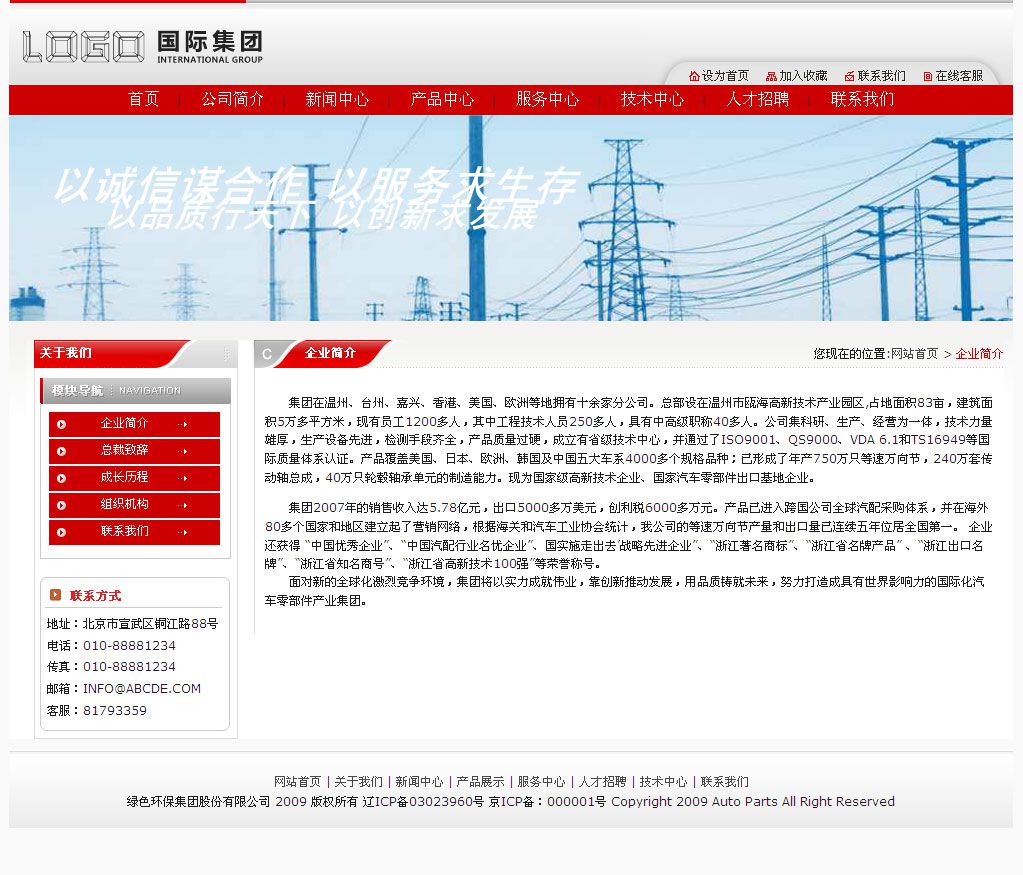Click 网站首页 in the breadcrumb
The width and height of the screenshot is (1023, 875).
[x=915, y=354]
